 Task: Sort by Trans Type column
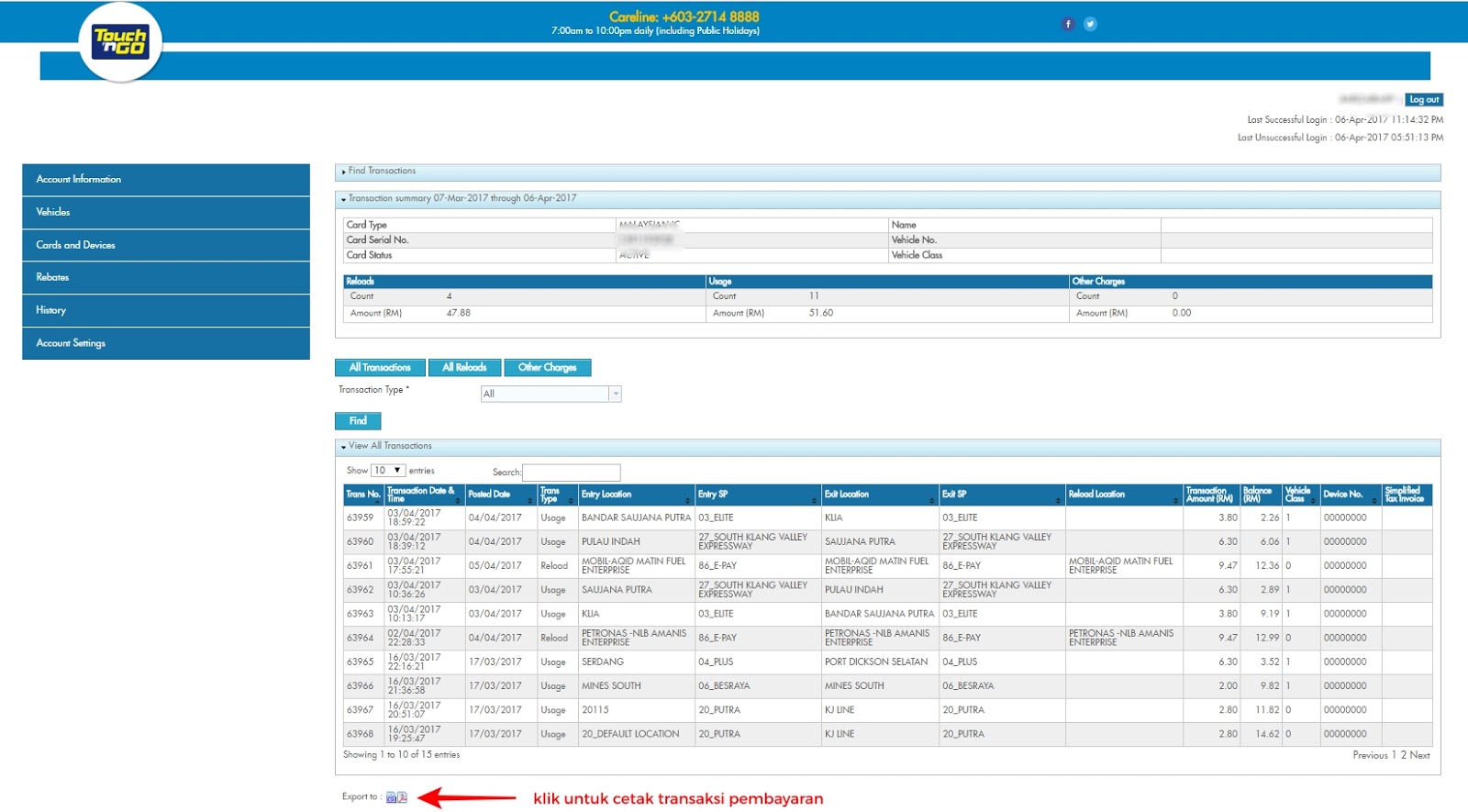[557, 495]
